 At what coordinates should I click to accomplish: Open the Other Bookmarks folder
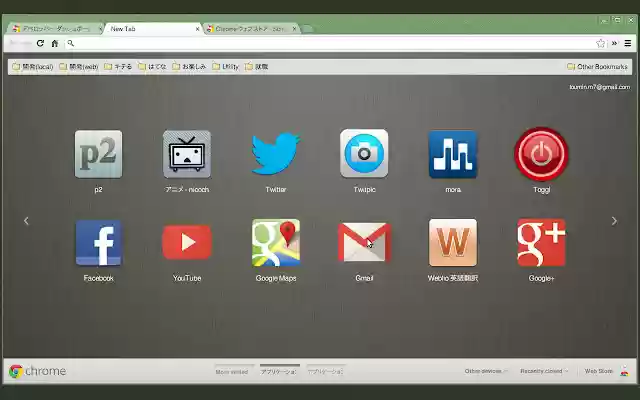pos(597,67)
